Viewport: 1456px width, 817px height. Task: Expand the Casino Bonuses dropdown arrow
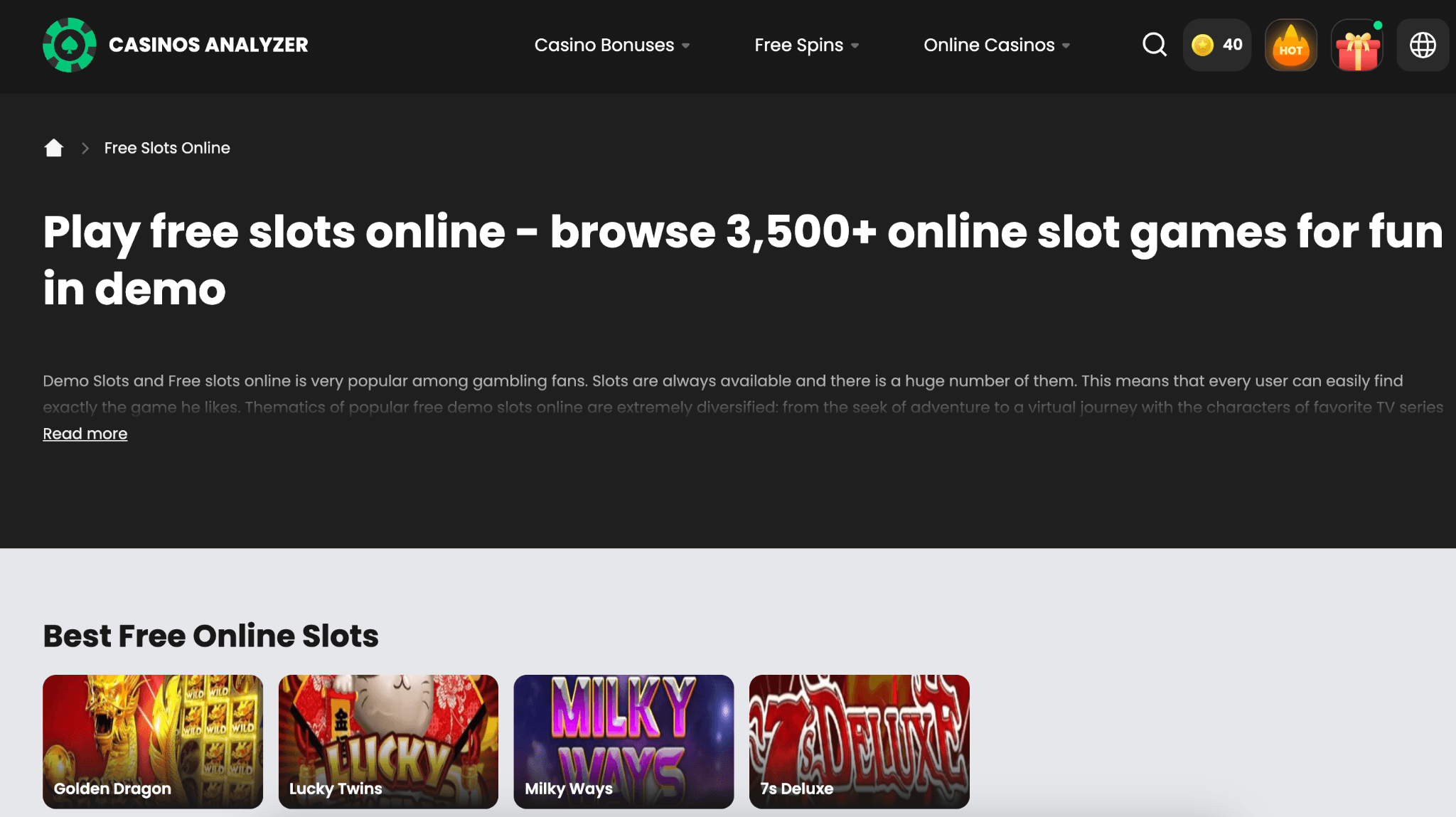686,46
